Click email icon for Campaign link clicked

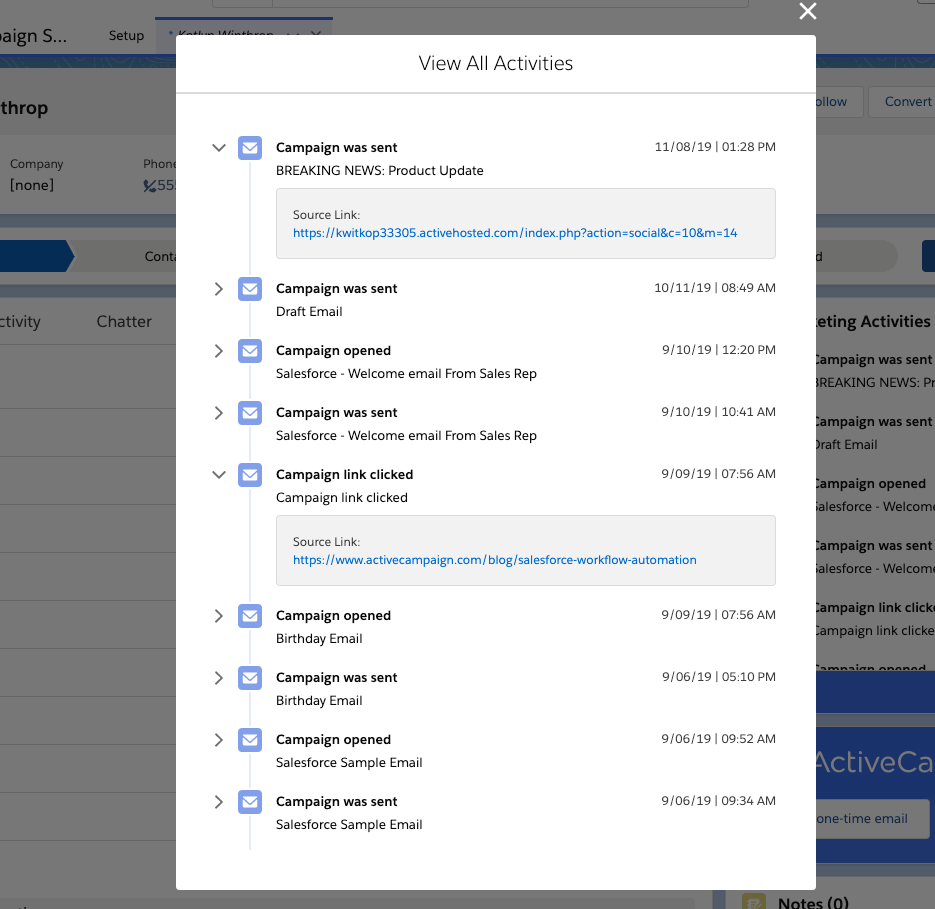click(250, 475)
